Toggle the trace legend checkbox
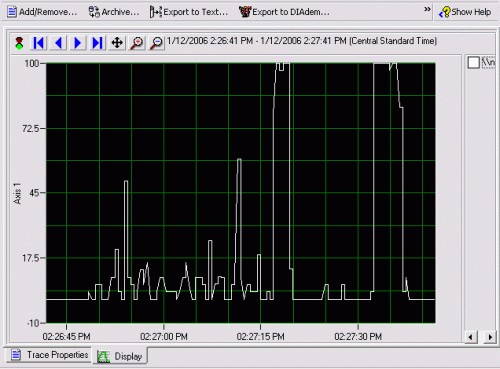Viewport: 500px width, 369px height. 473,62
